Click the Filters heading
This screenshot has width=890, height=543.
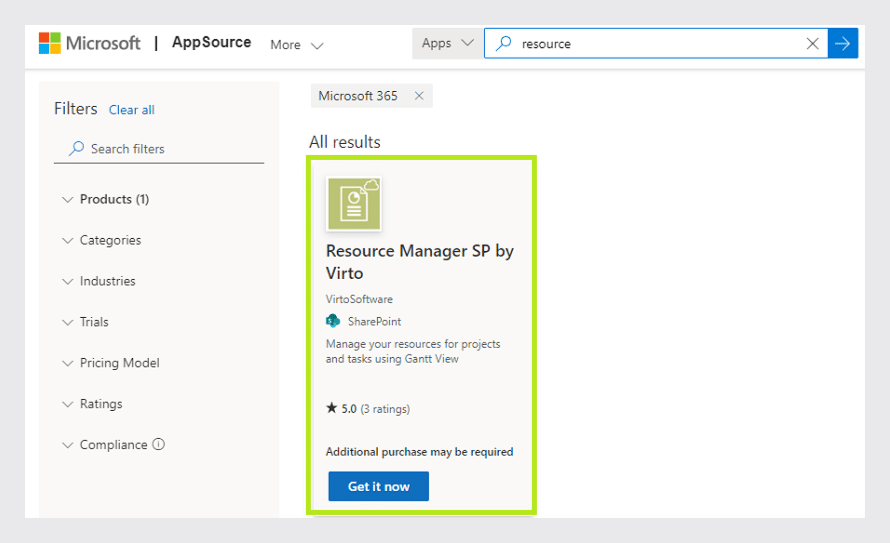(75, 108)
